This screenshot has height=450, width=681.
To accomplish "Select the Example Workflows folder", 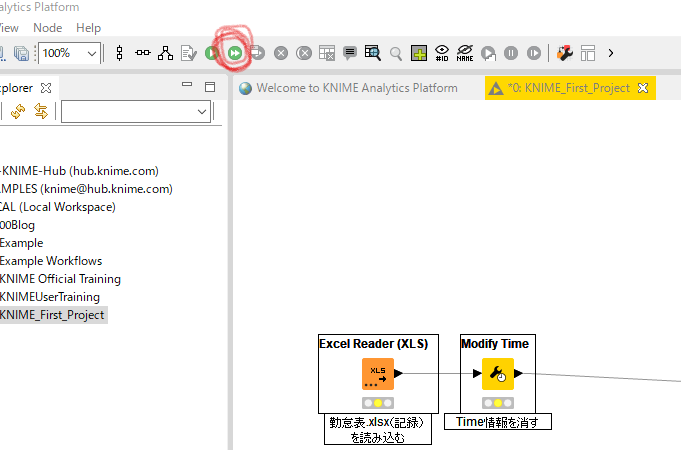I will point(51,261).
